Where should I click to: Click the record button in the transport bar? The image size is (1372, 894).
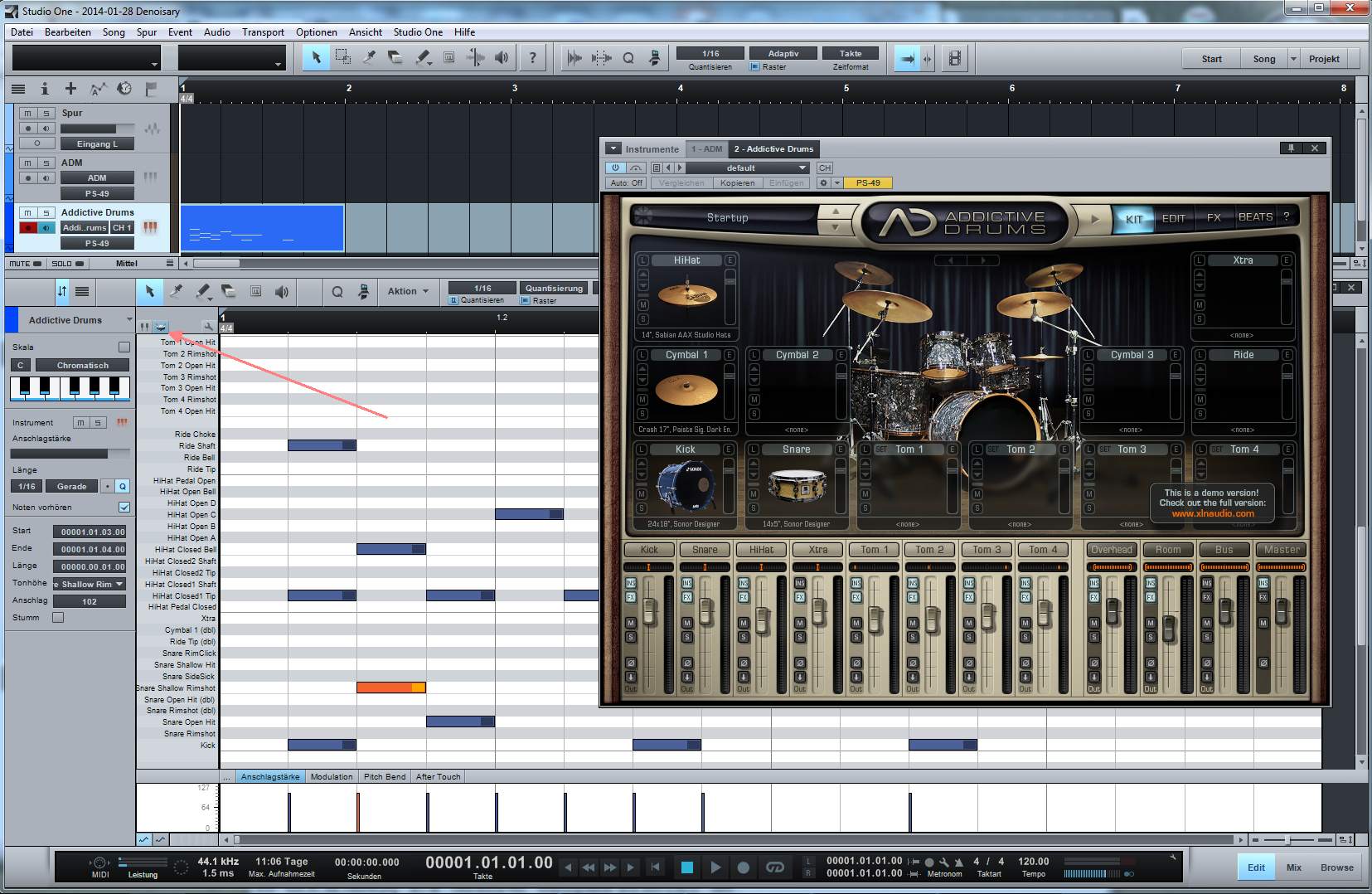tap(744, 867)
